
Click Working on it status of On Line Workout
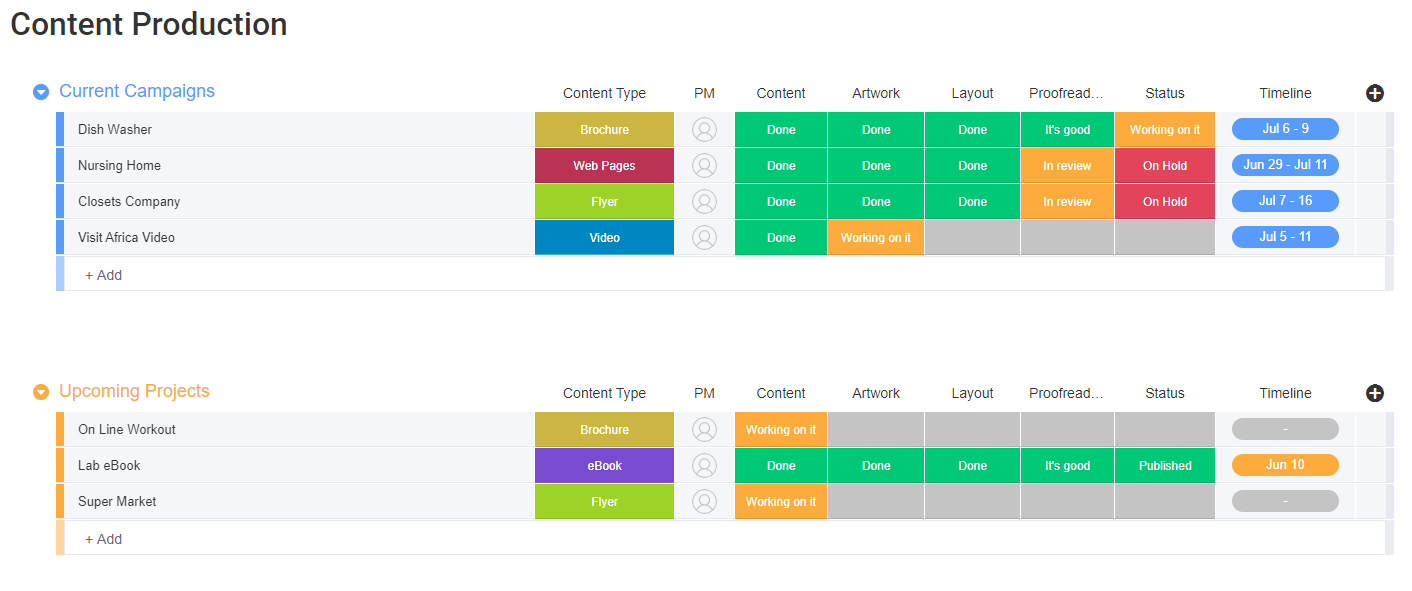[x=780, y=429]
